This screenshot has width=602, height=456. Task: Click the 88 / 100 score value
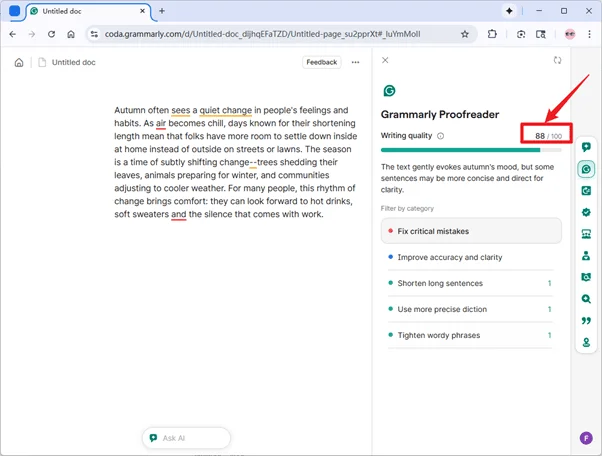coord(548,136)
